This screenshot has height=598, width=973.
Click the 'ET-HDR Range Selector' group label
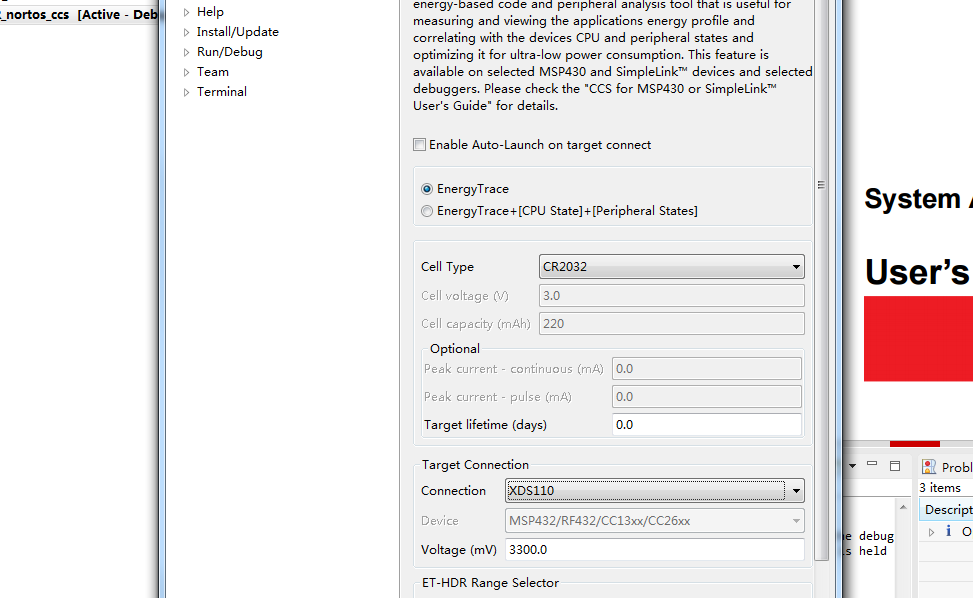point(490,582)
